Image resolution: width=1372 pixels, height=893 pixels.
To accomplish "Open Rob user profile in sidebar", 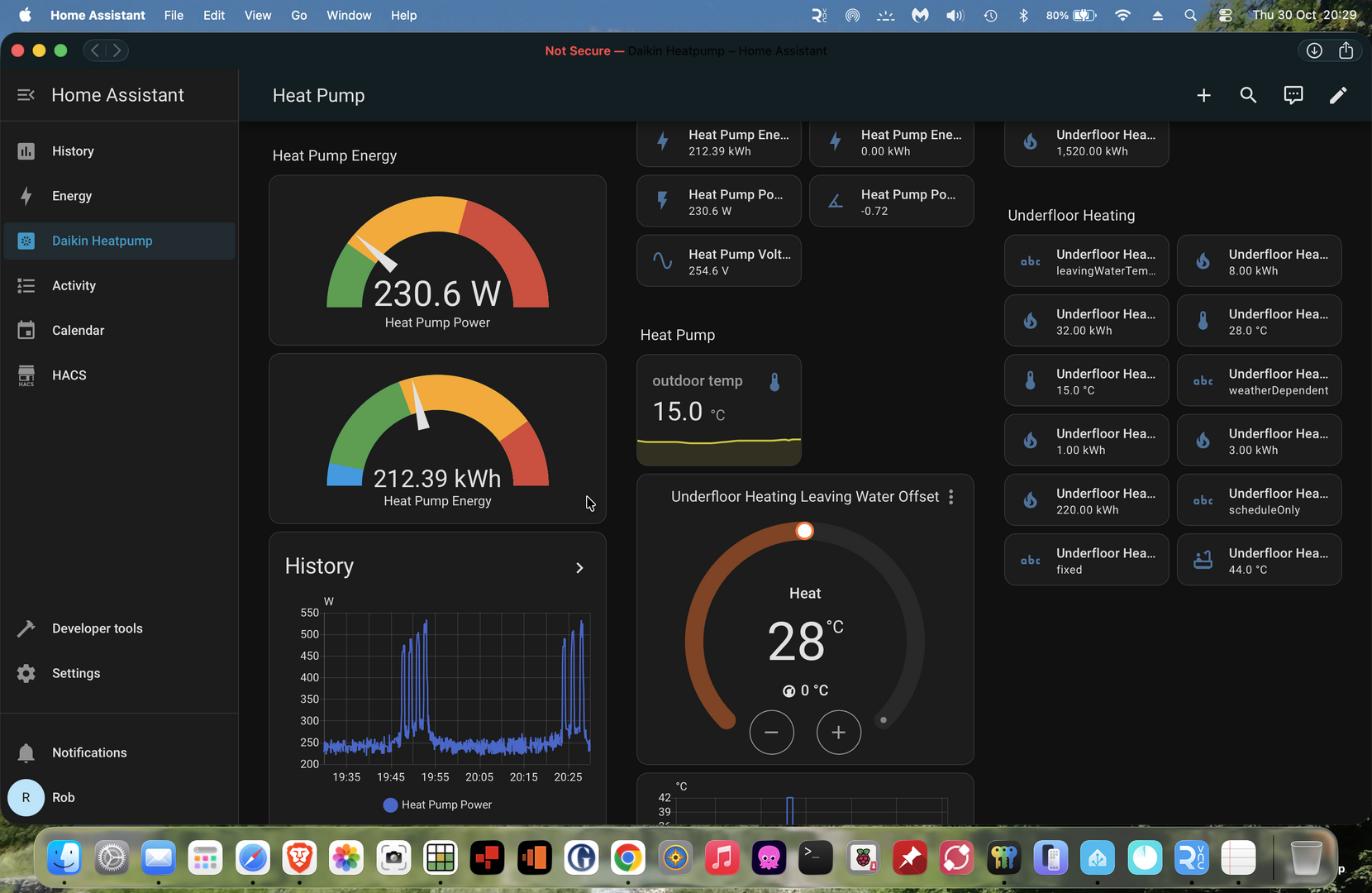I will point(63,797).
